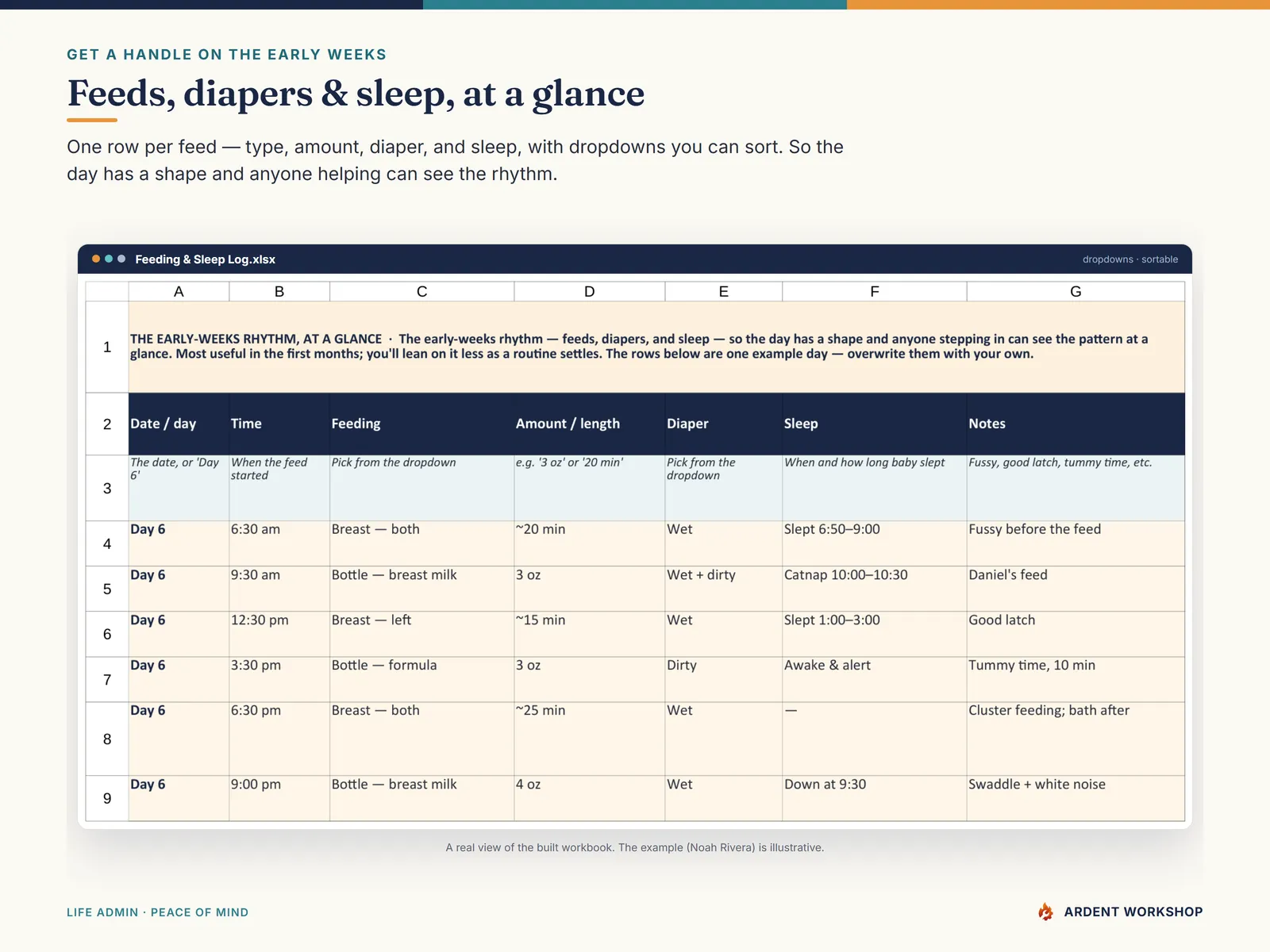Viewport: 1270px width, 952px height.
Task: Click the '9:30 am' time cell
Action: [x=279, y=589]
